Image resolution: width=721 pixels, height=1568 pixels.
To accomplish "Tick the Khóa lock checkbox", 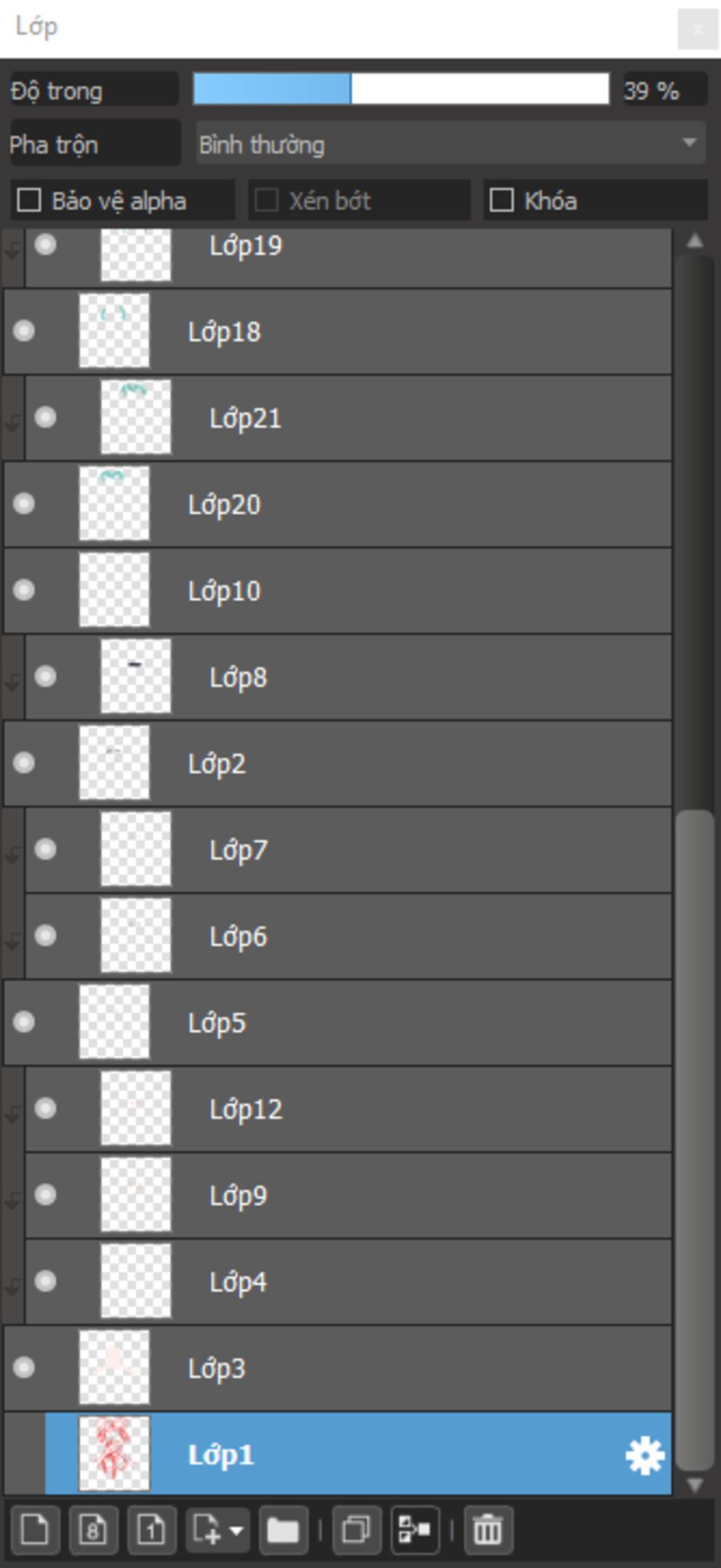I will tap(501, 200).
